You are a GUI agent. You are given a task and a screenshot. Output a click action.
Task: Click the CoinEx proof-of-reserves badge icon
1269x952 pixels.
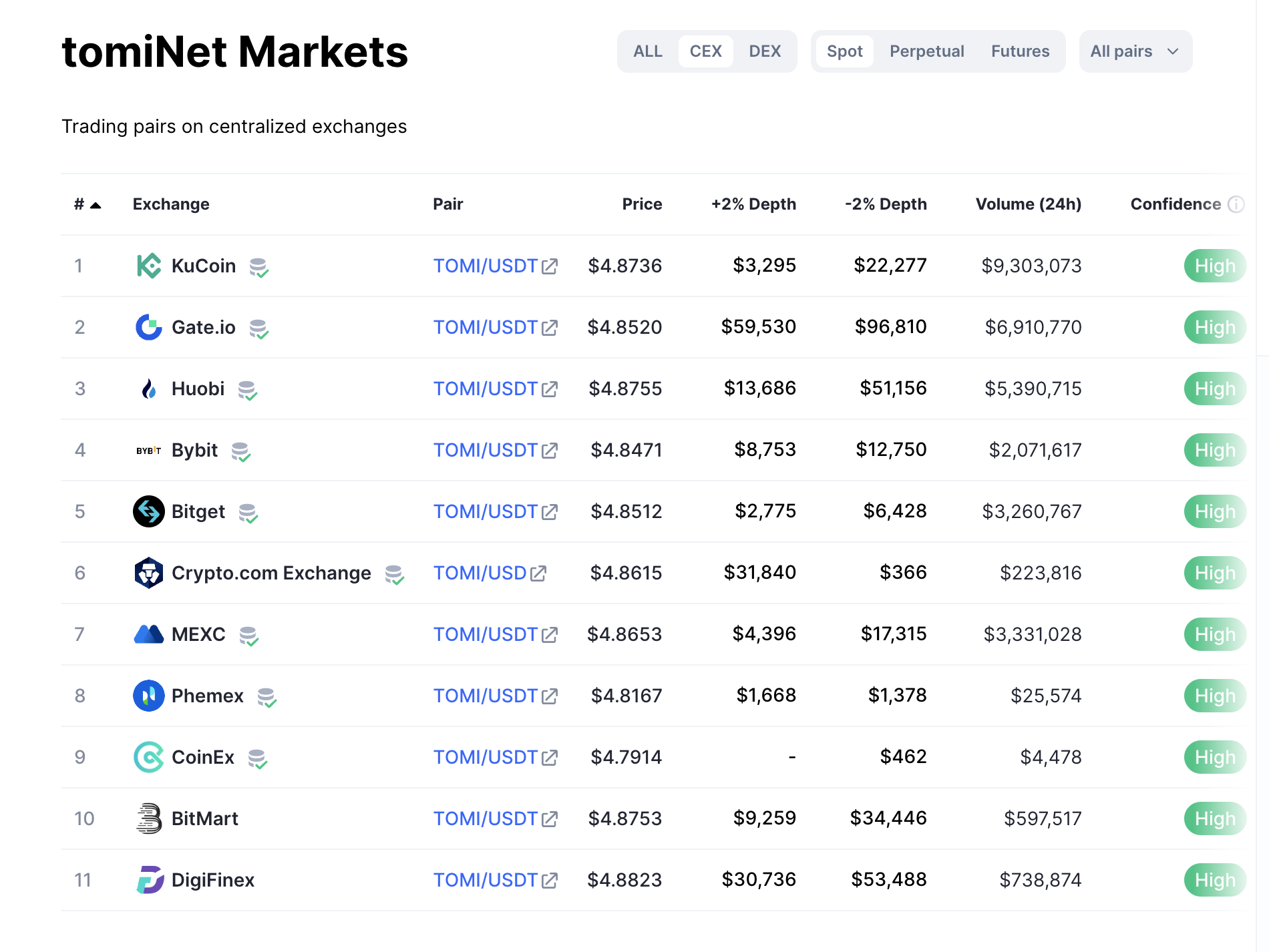tap(257, 758)
